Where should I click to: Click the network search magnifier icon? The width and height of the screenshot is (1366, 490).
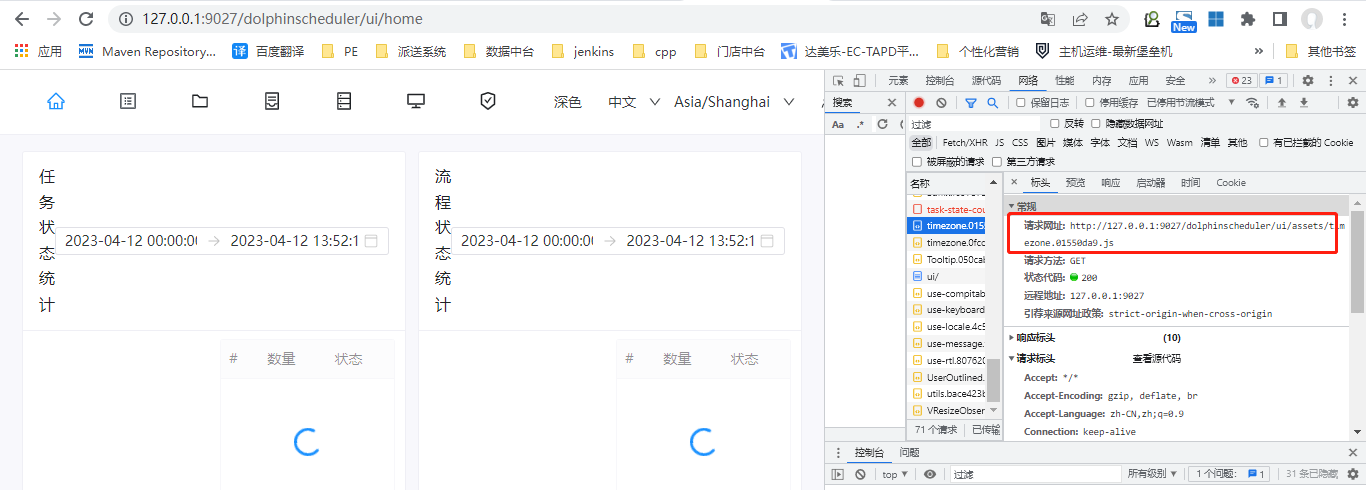pyautogui.click(x=992, y=102)
